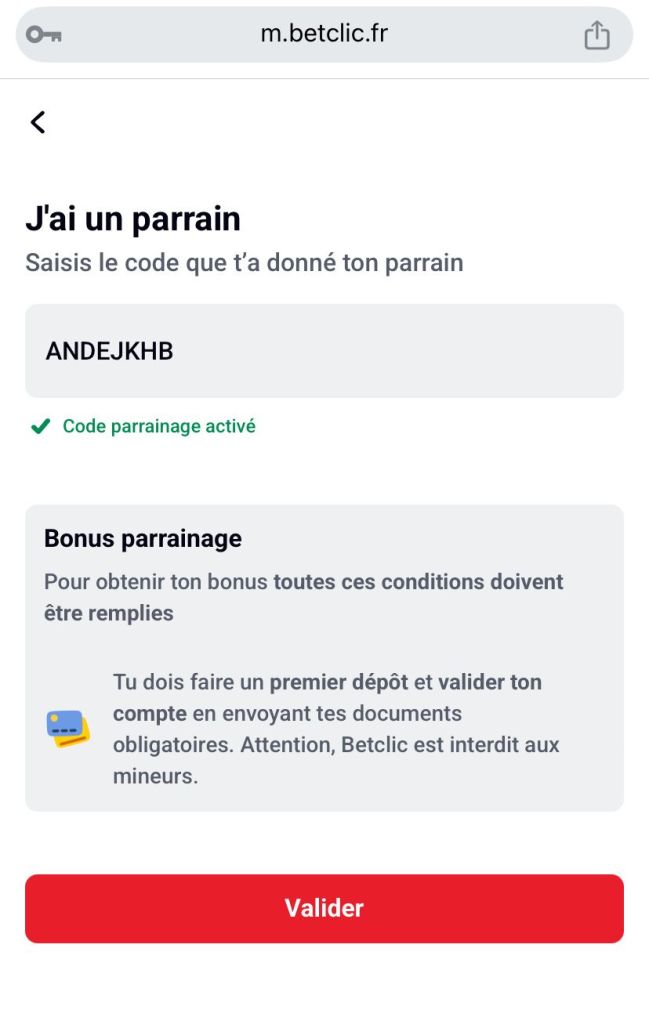Click the 'Bonus parrainage' section title

(x=143, y=539)
